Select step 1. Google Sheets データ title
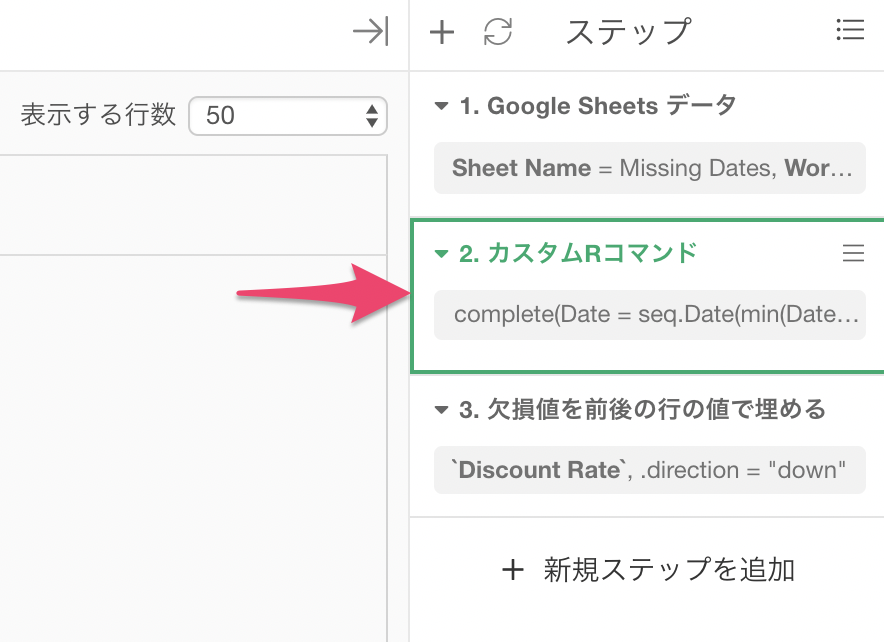Viewport: 884px width, 642px height. (598, 106)
